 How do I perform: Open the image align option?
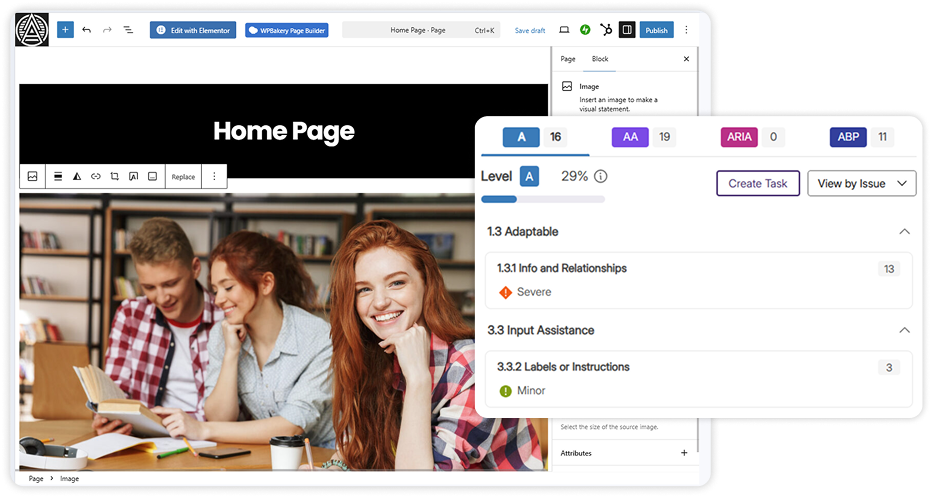click(58, 176)
